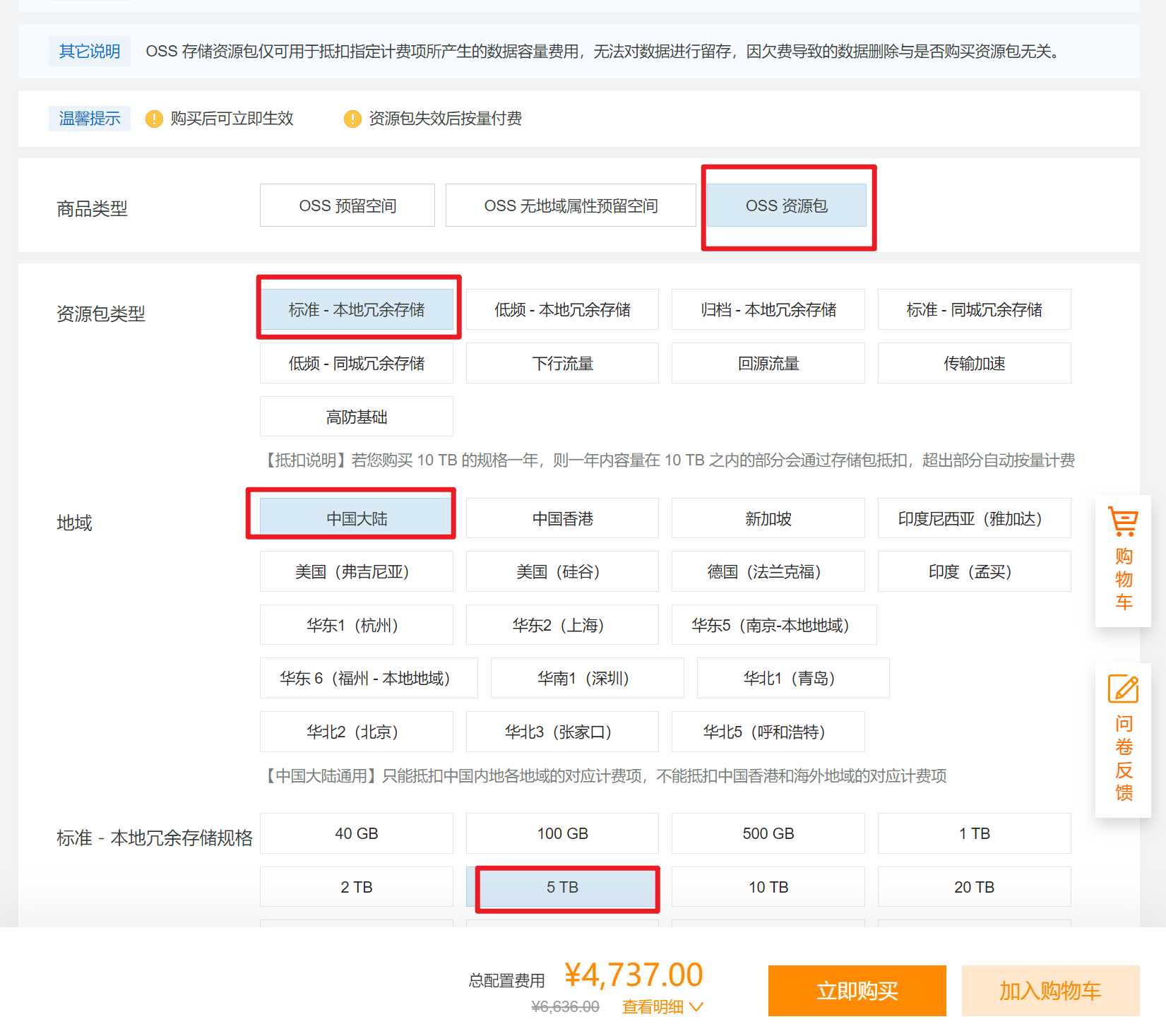Select OSS 资源包 product type
The width and height of the screenshot is (1166, 1036).
[787, 206]
